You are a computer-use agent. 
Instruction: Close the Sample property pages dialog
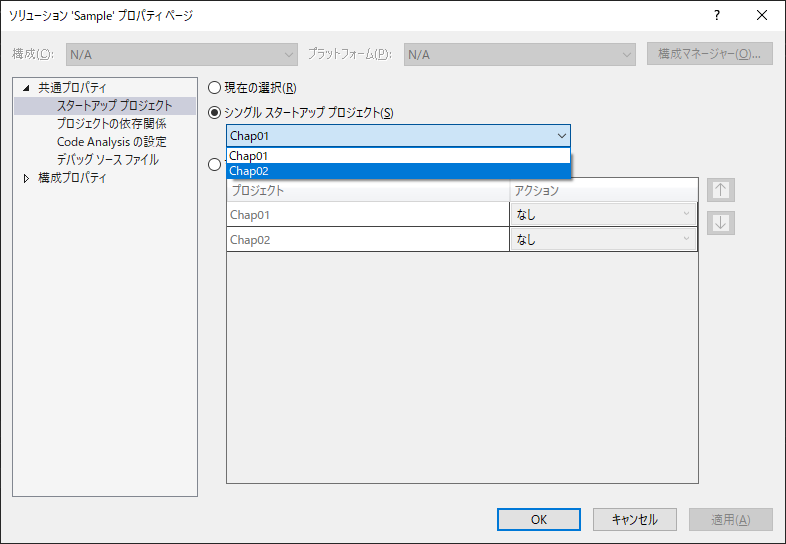coord(762,16)
